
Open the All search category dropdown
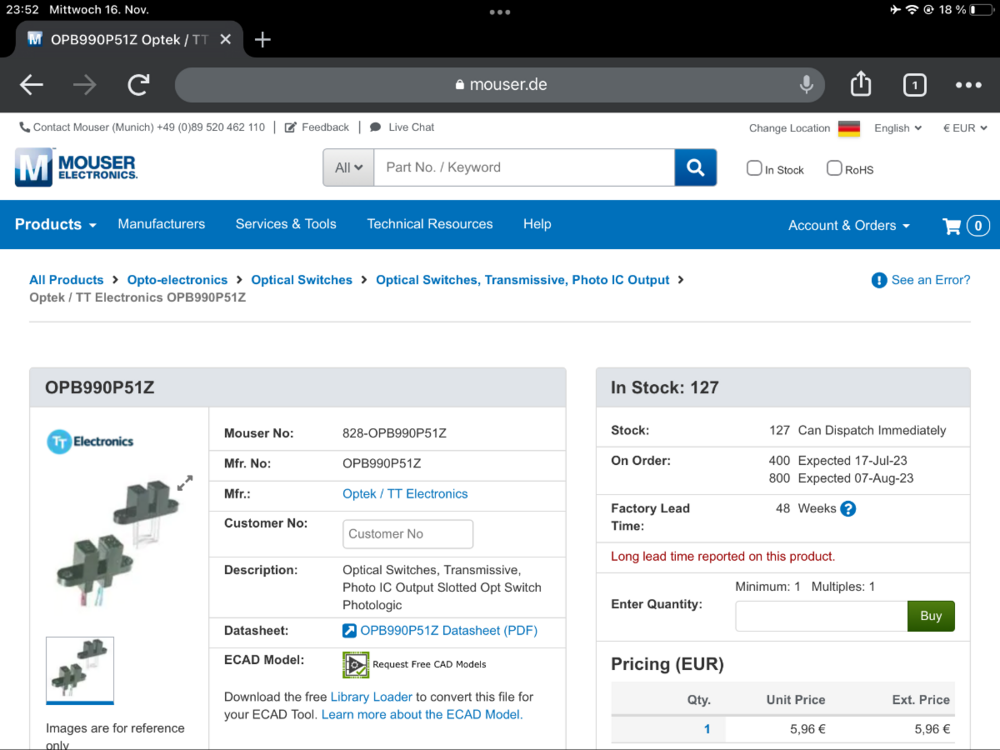[348, 168]
